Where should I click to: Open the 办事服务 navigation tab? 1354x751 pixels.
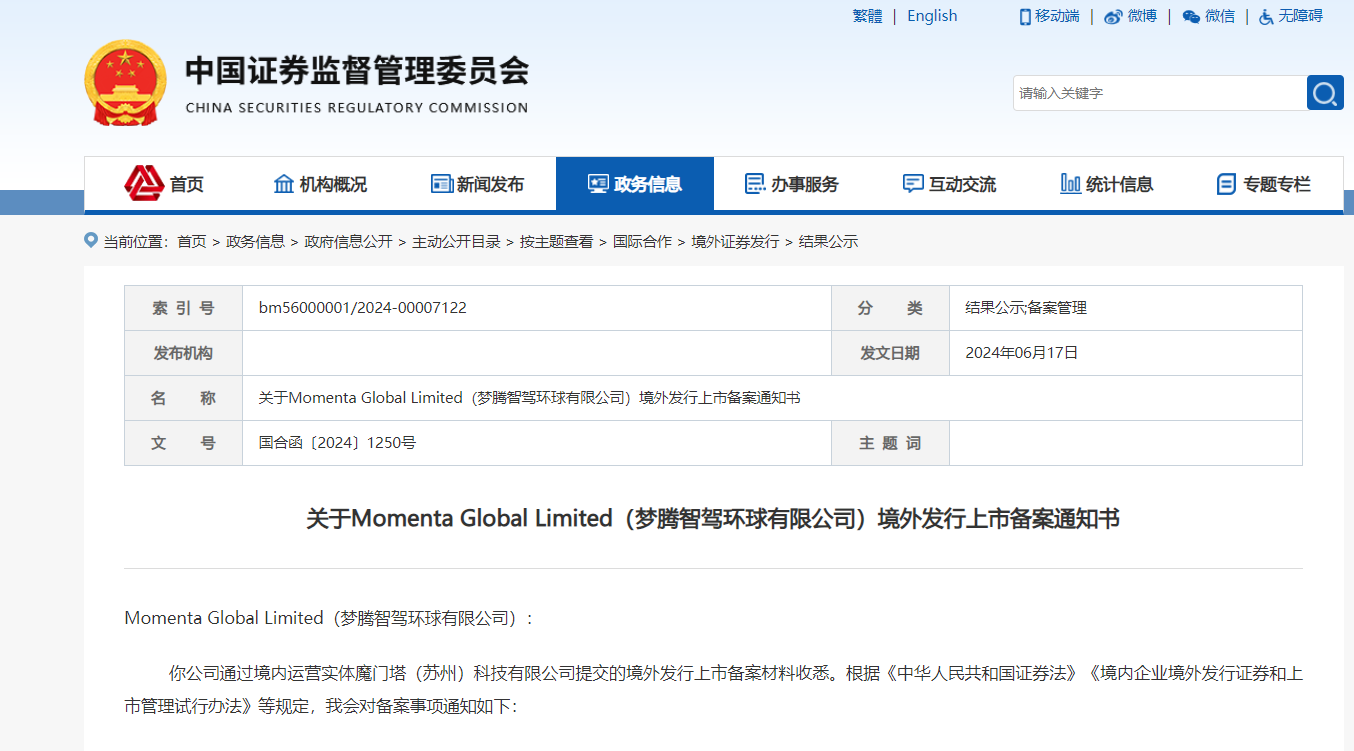click(792, 184)
